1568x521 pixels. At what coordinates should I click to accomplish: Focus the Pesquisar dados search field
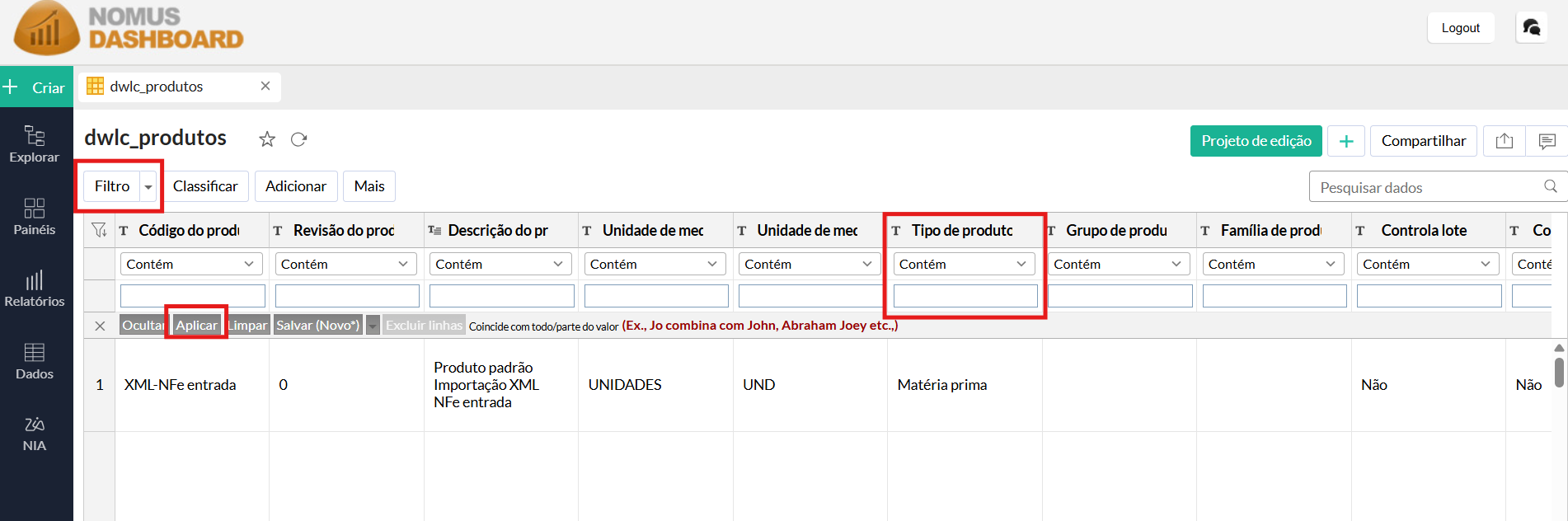click(x=1426, y=187)
